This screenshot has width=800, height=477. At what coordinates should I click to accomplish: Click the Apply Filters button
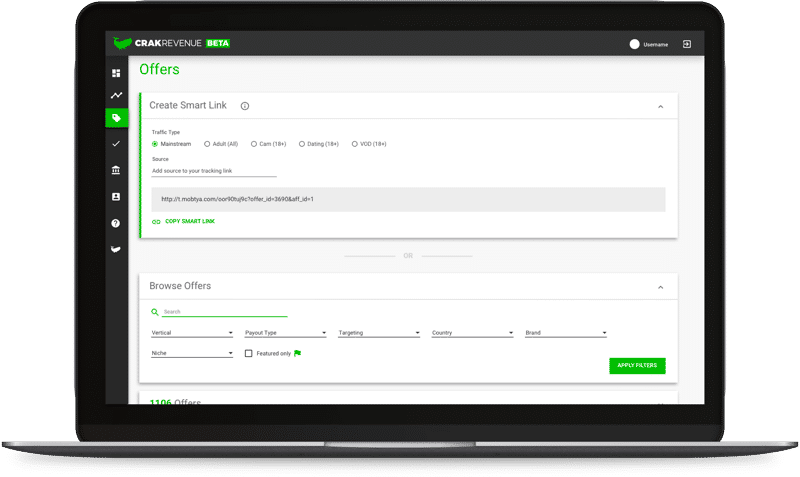point(637,365)
